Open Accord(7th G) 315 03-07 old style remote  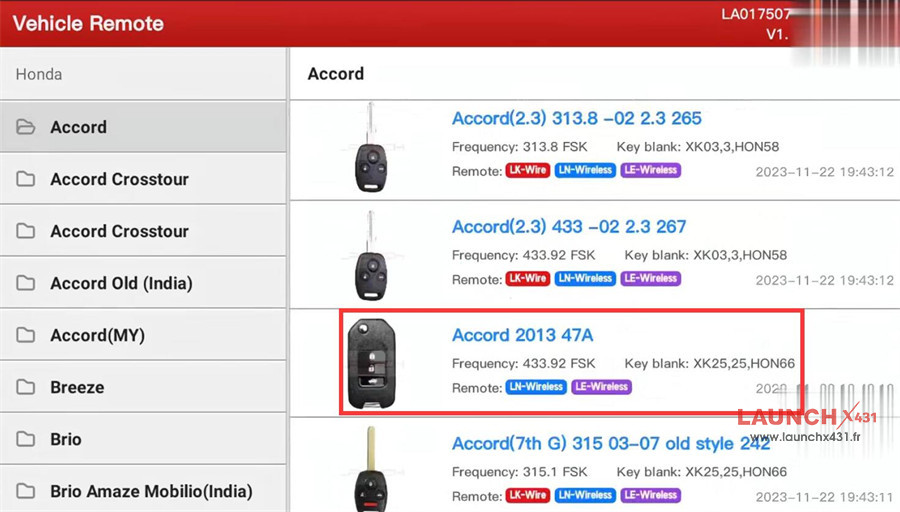coord(611,444)
